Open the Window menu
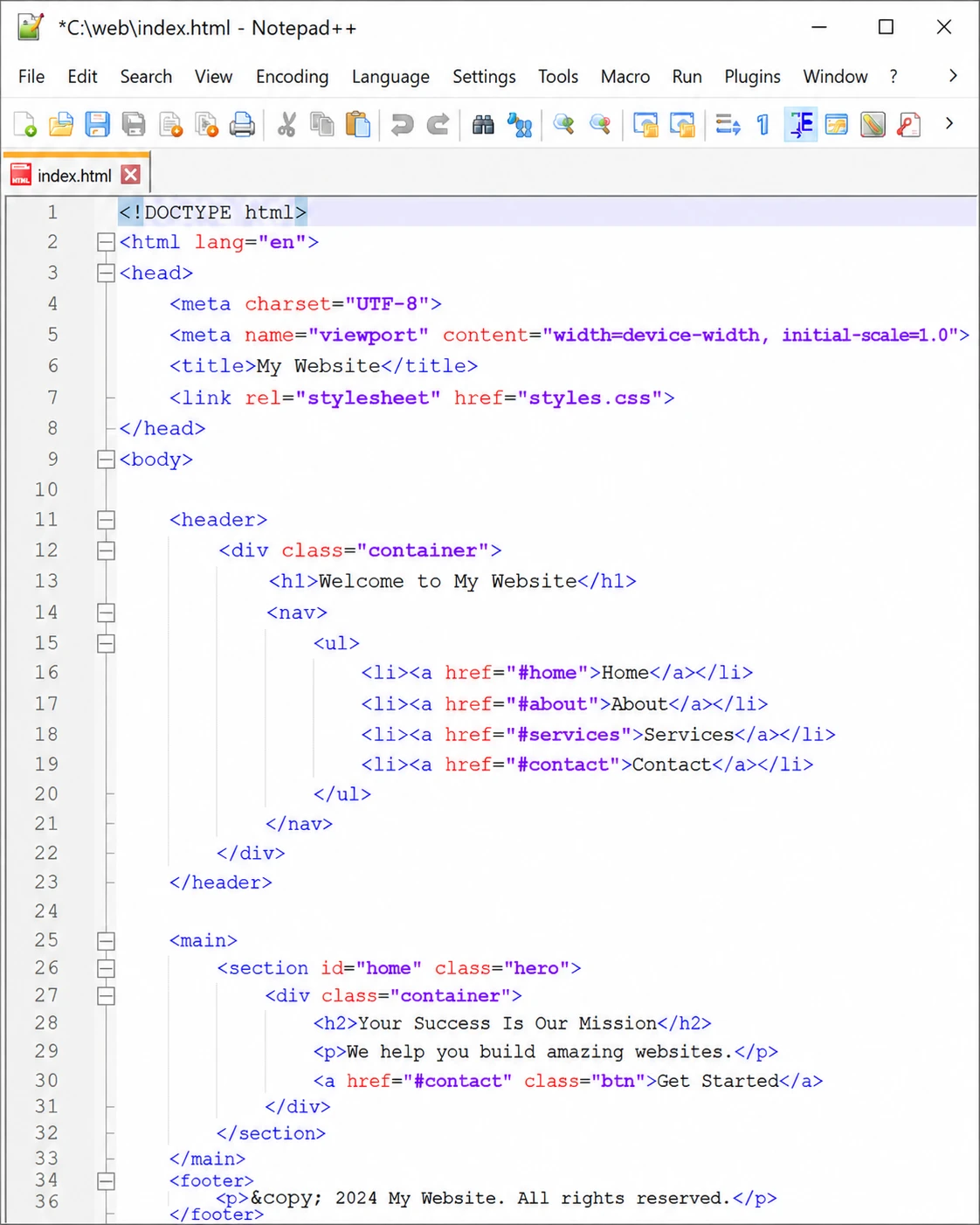The width and height of the screenshot is (980, 1225). tap(835, 77)
